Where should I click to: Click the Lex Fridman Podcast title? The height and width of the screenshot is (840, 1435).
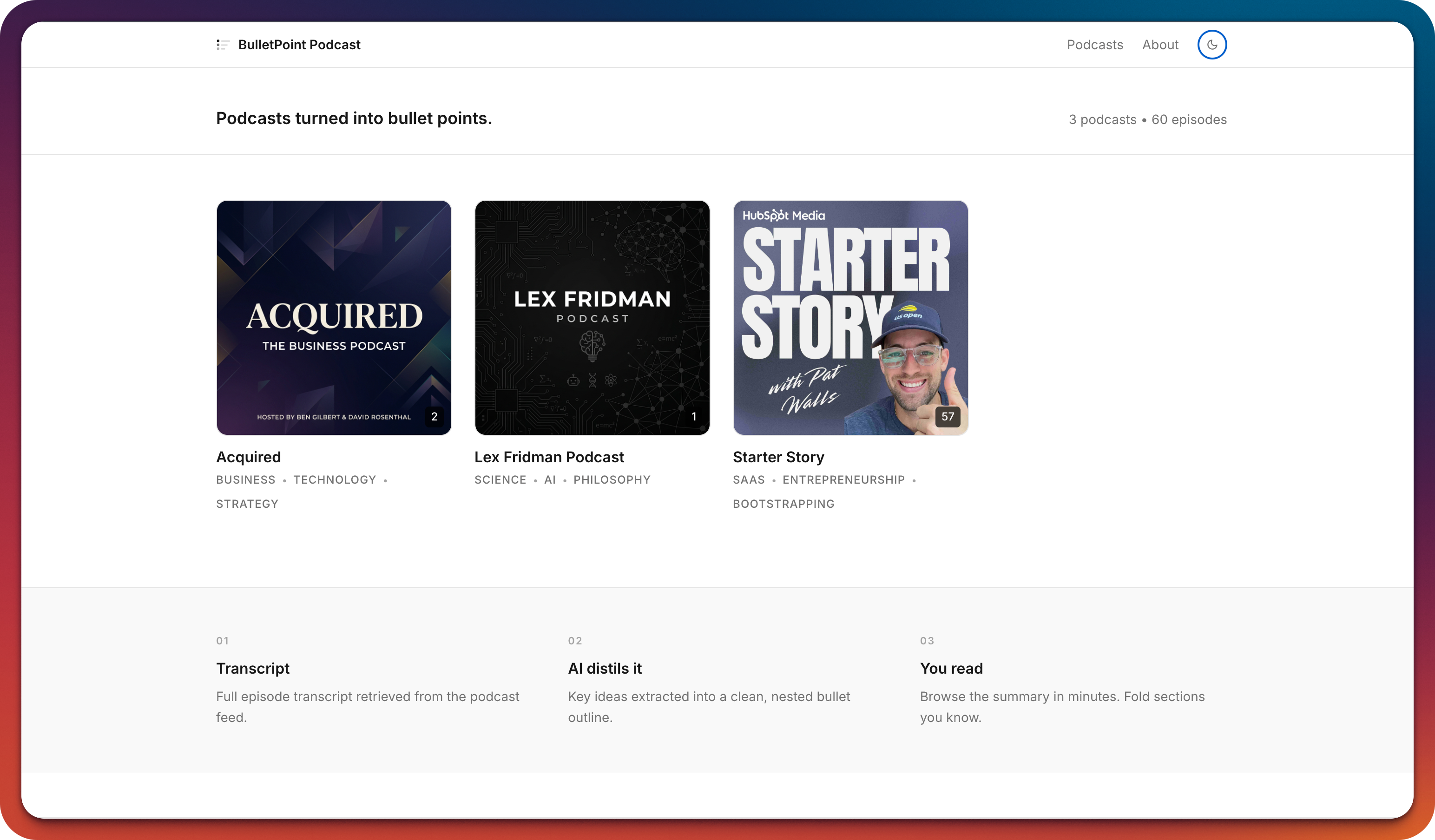[549, 457]
